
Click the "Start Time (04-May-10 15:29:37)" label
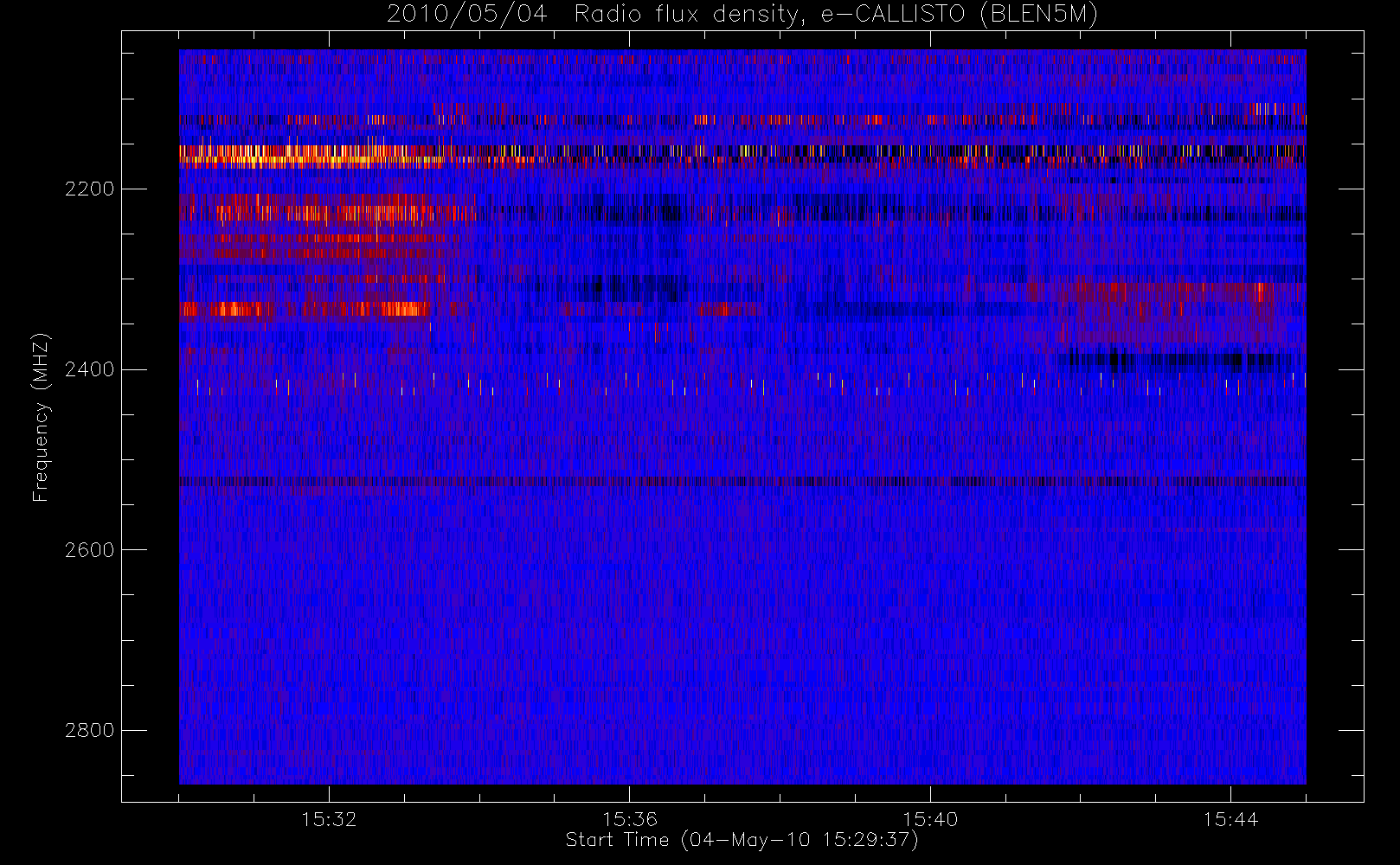click(x=742, y=840)
